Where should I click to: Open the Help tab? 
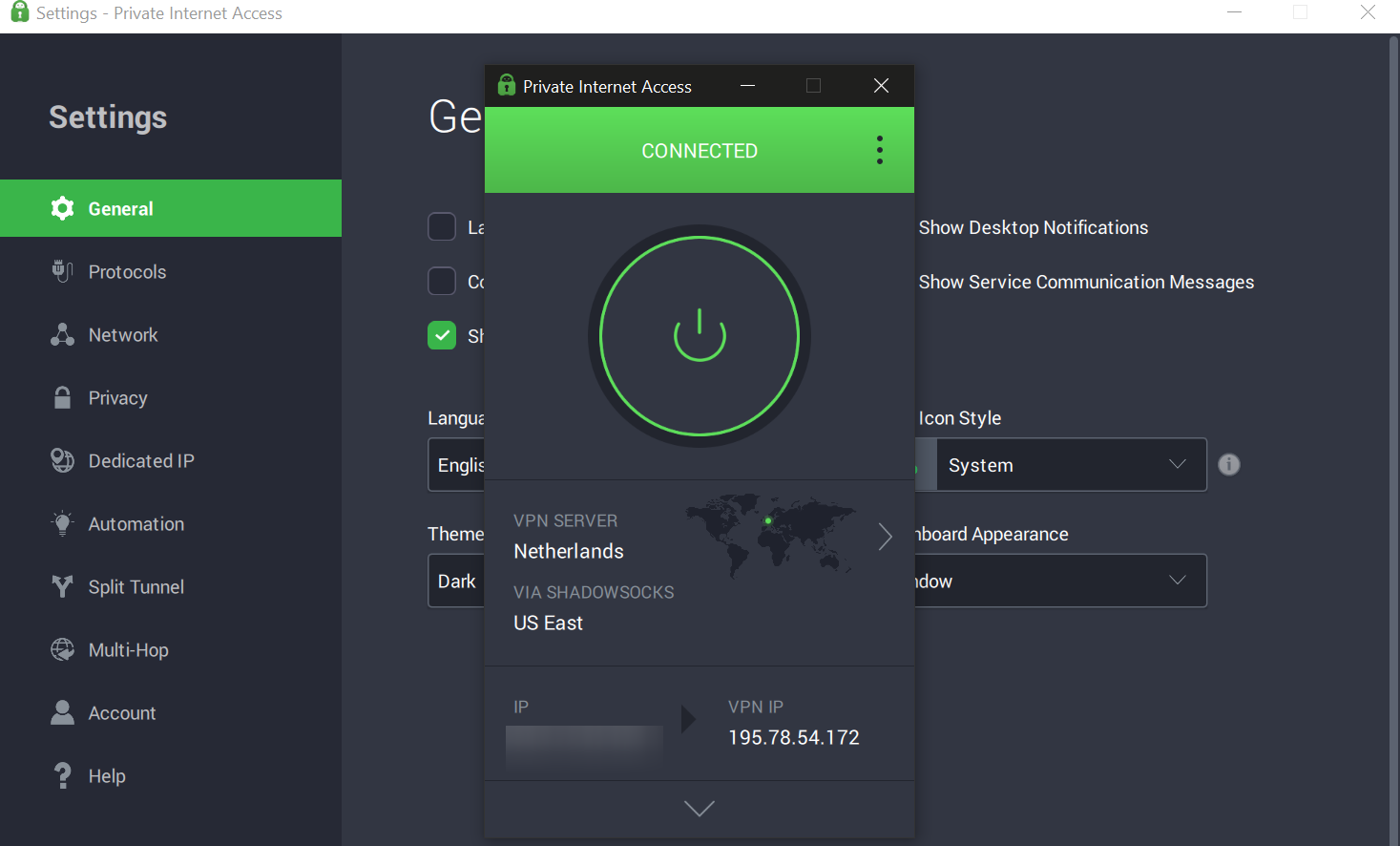[x=171, y=775]
